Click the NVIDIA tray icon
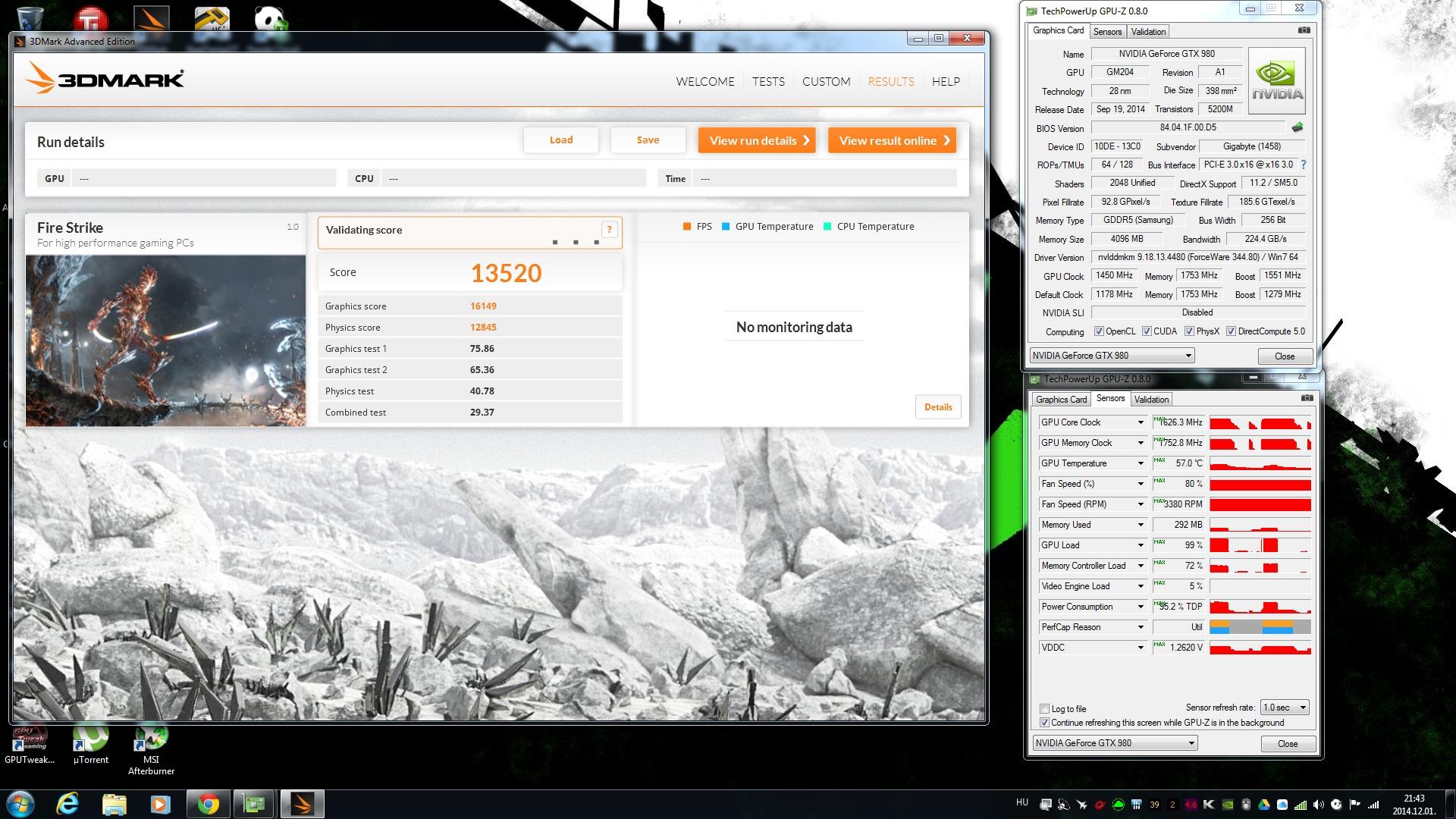Viewport: 1456px width, 819px height. click(1228, 805)
